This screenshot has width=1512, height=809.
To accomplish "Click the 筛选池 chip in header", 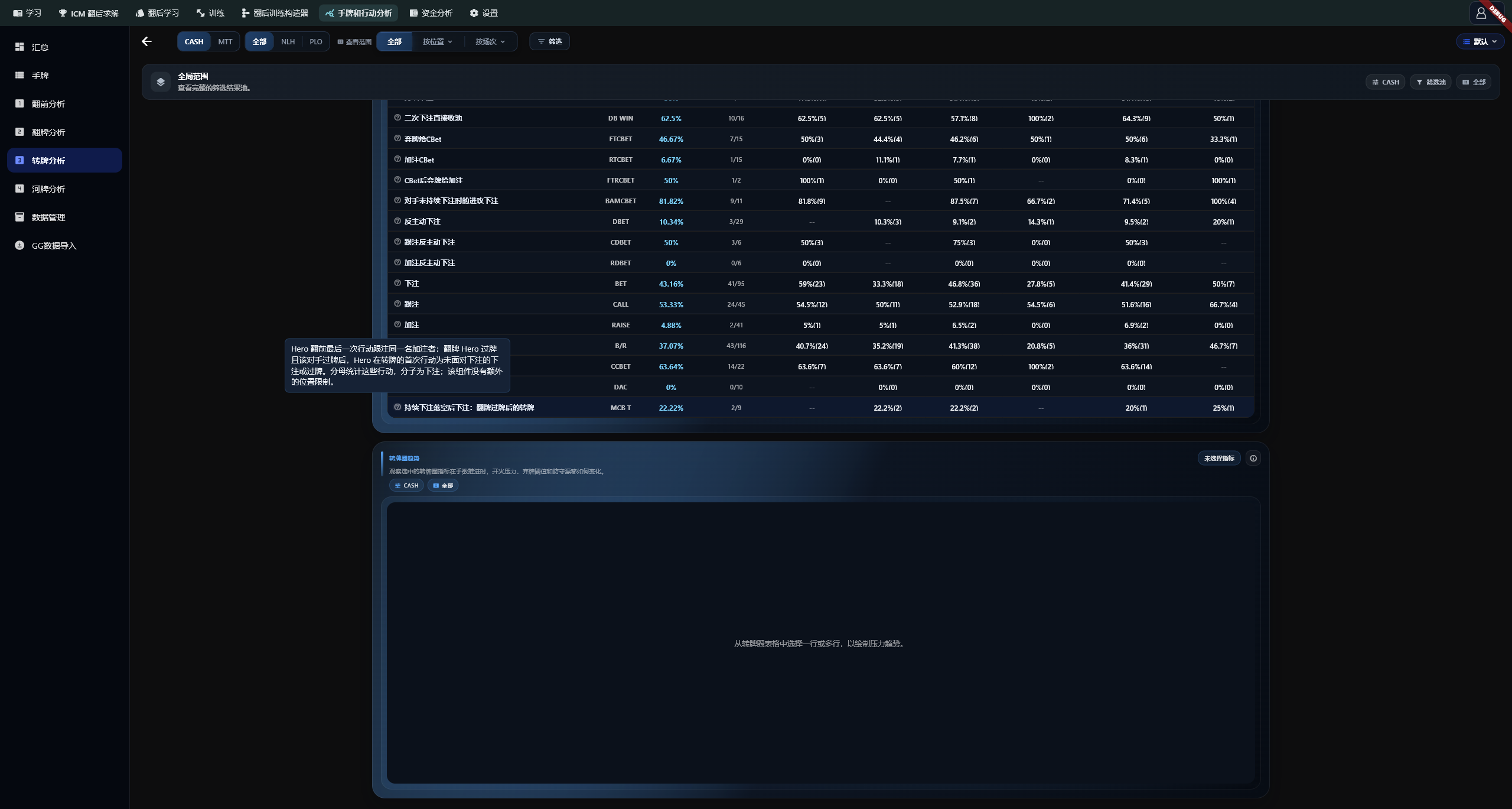I will point(1430,82).
